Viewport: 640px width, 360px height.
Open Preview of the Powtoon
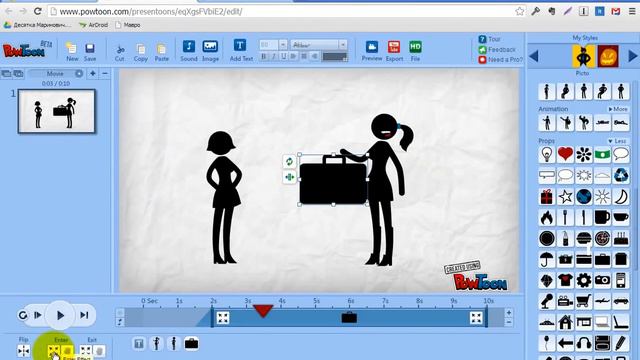372,51
